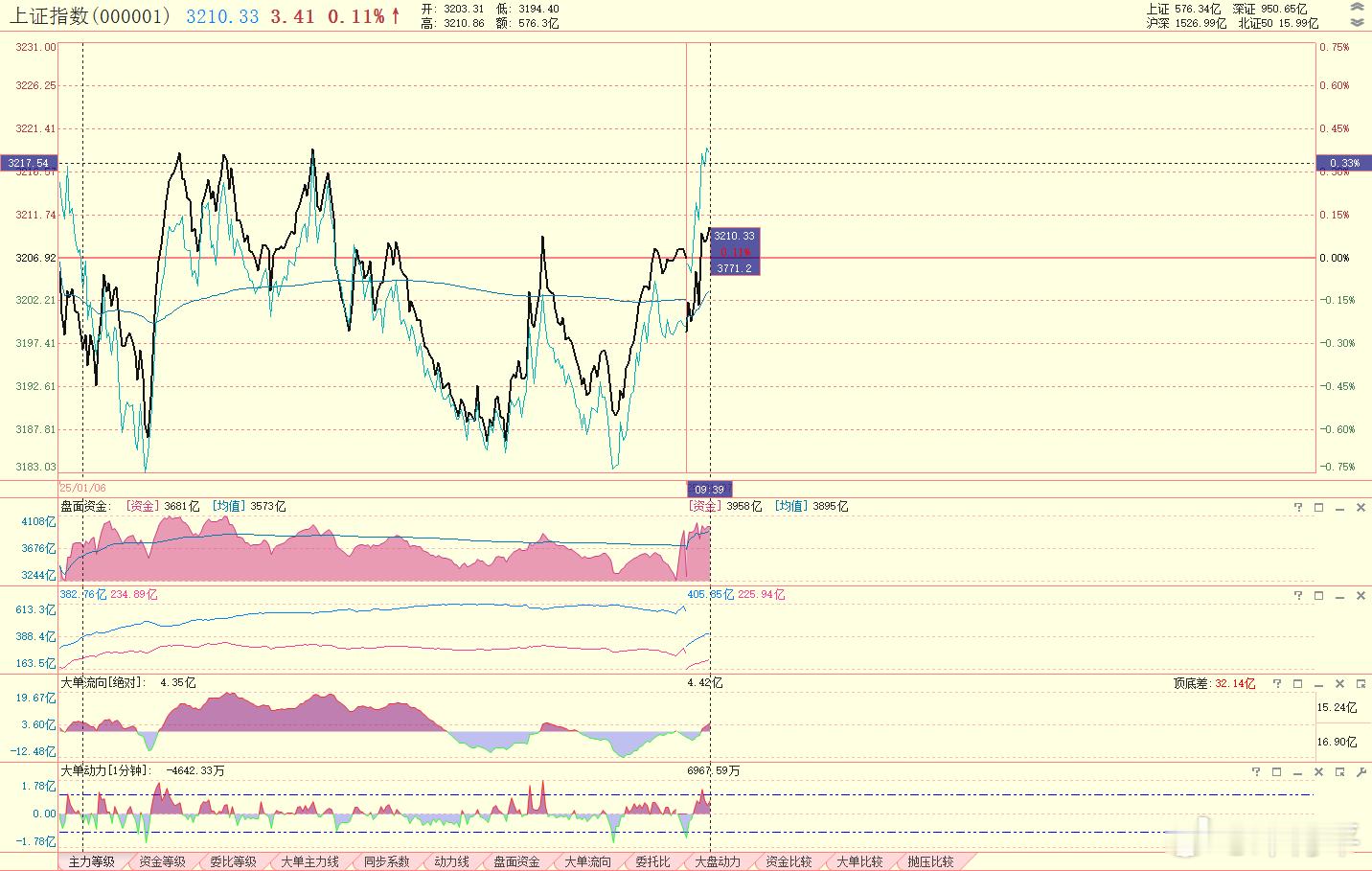Click the red up-arrow after 0.11%
1372x871 pixels.
(395, 16)
